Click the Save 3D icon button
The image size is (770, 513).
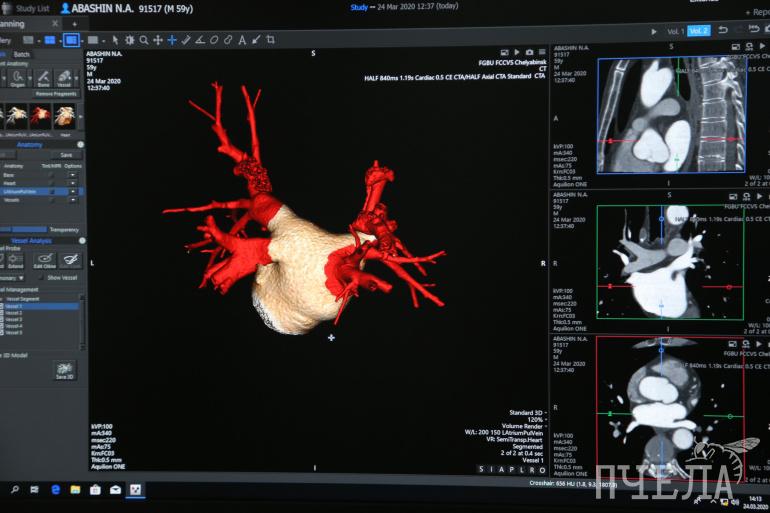(64, 368)
